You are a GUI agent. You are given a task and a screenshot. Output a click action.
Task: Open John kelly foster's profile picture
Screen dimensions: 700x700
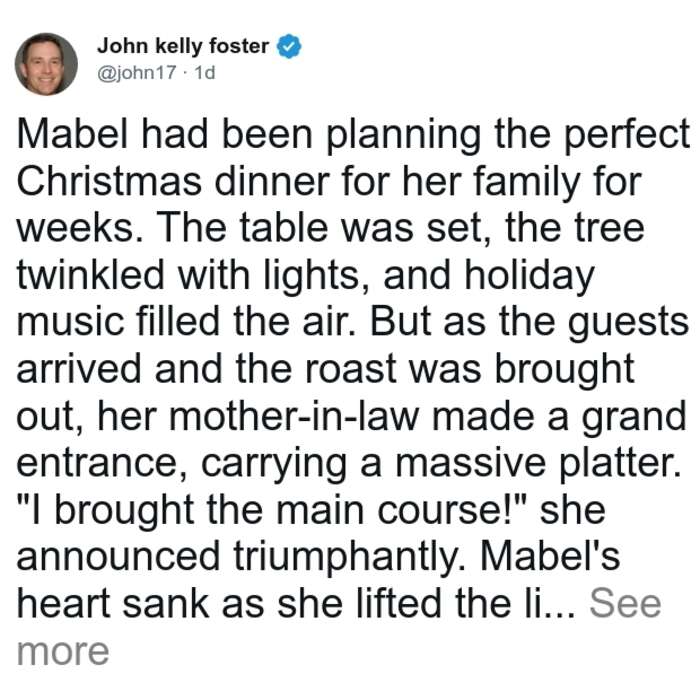46,64
